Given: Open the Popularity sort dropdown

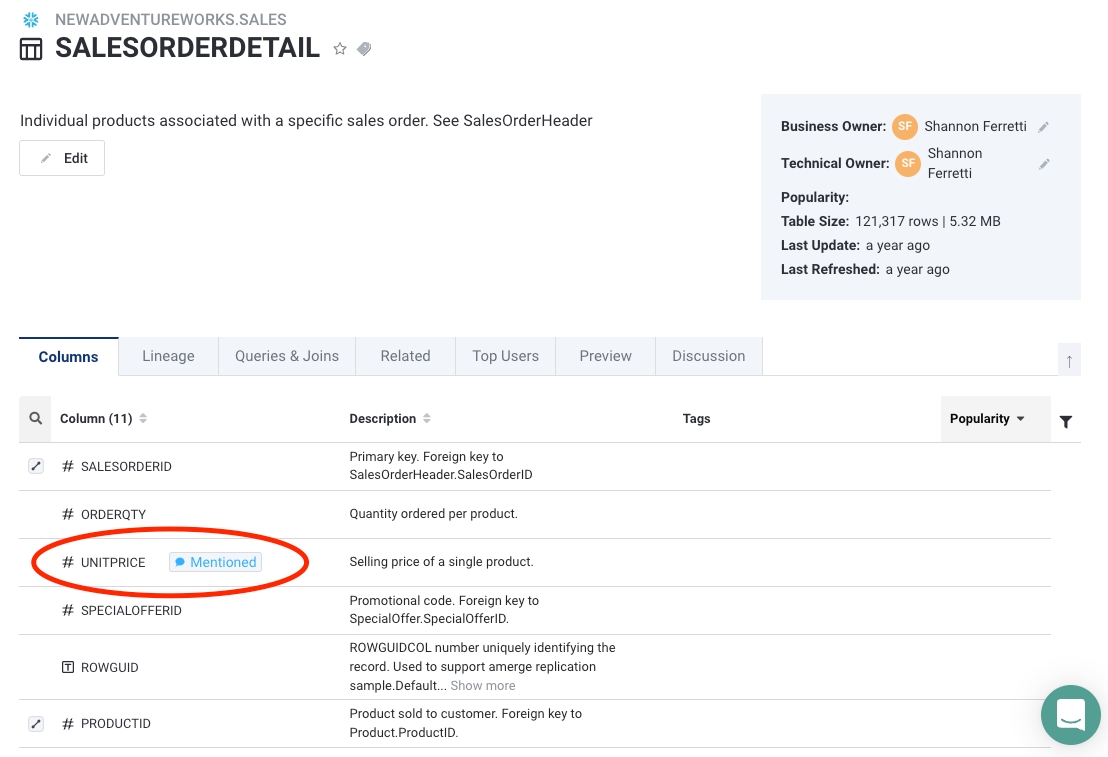Looking at the screenshot, I should tap(987, 419).
